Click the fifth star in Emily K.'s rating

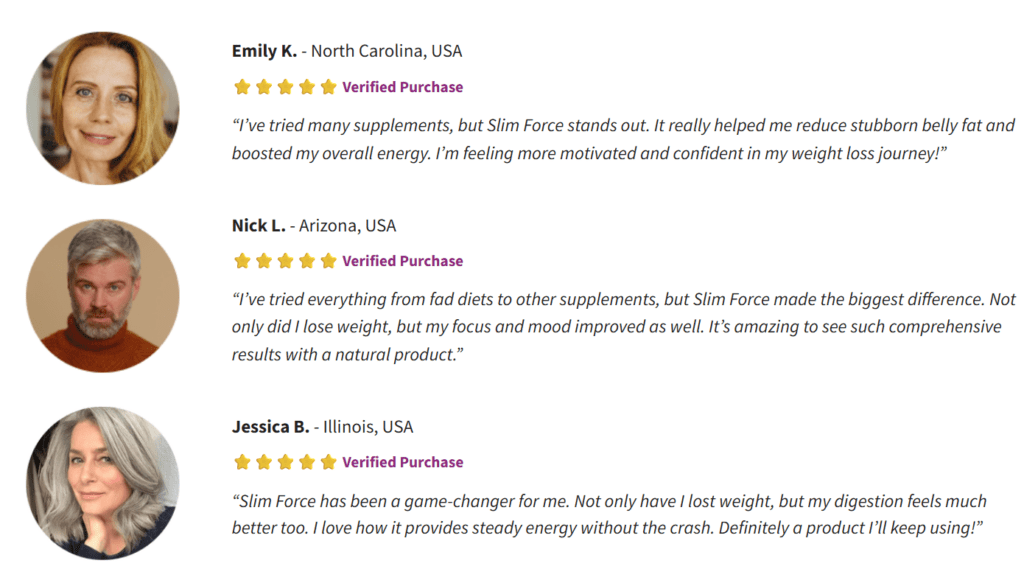click(328, 87)
